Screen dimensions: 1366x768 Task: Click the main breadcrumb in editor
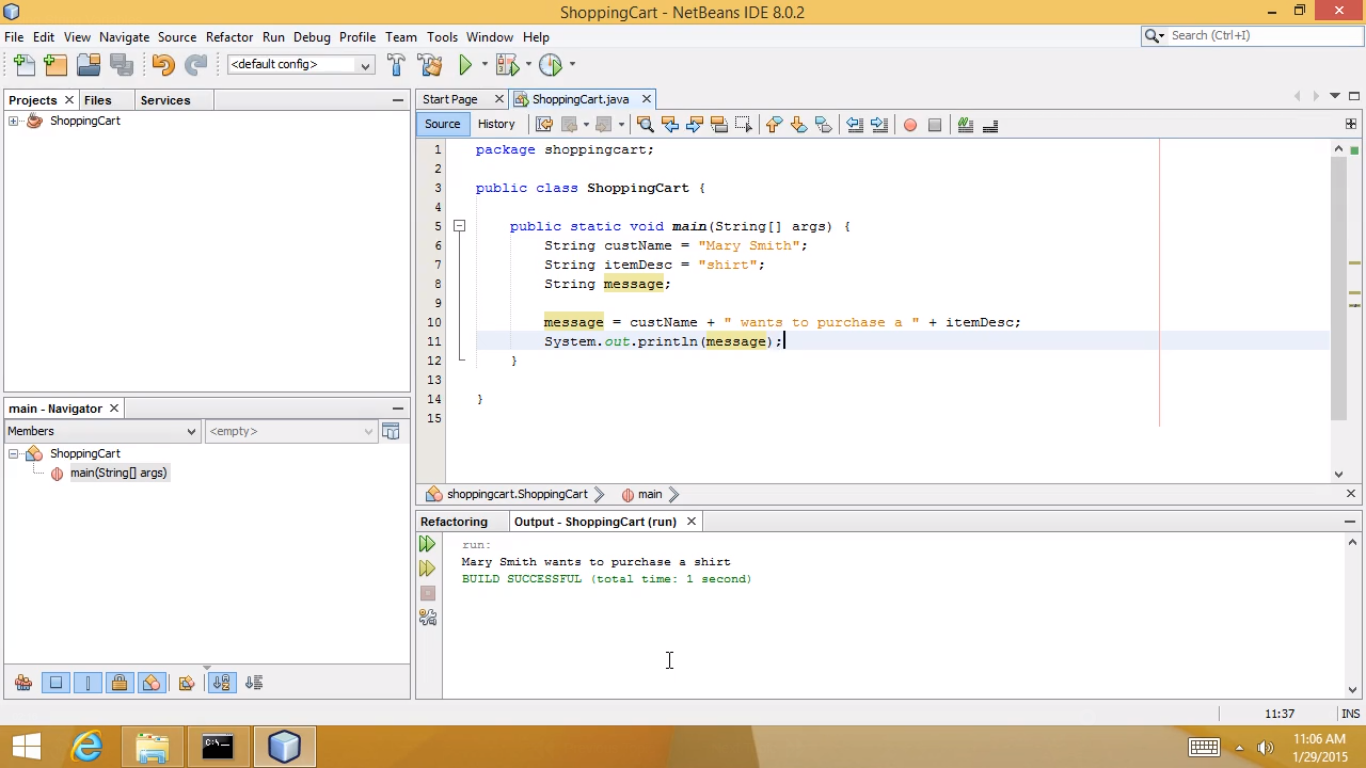pos(650,494)
